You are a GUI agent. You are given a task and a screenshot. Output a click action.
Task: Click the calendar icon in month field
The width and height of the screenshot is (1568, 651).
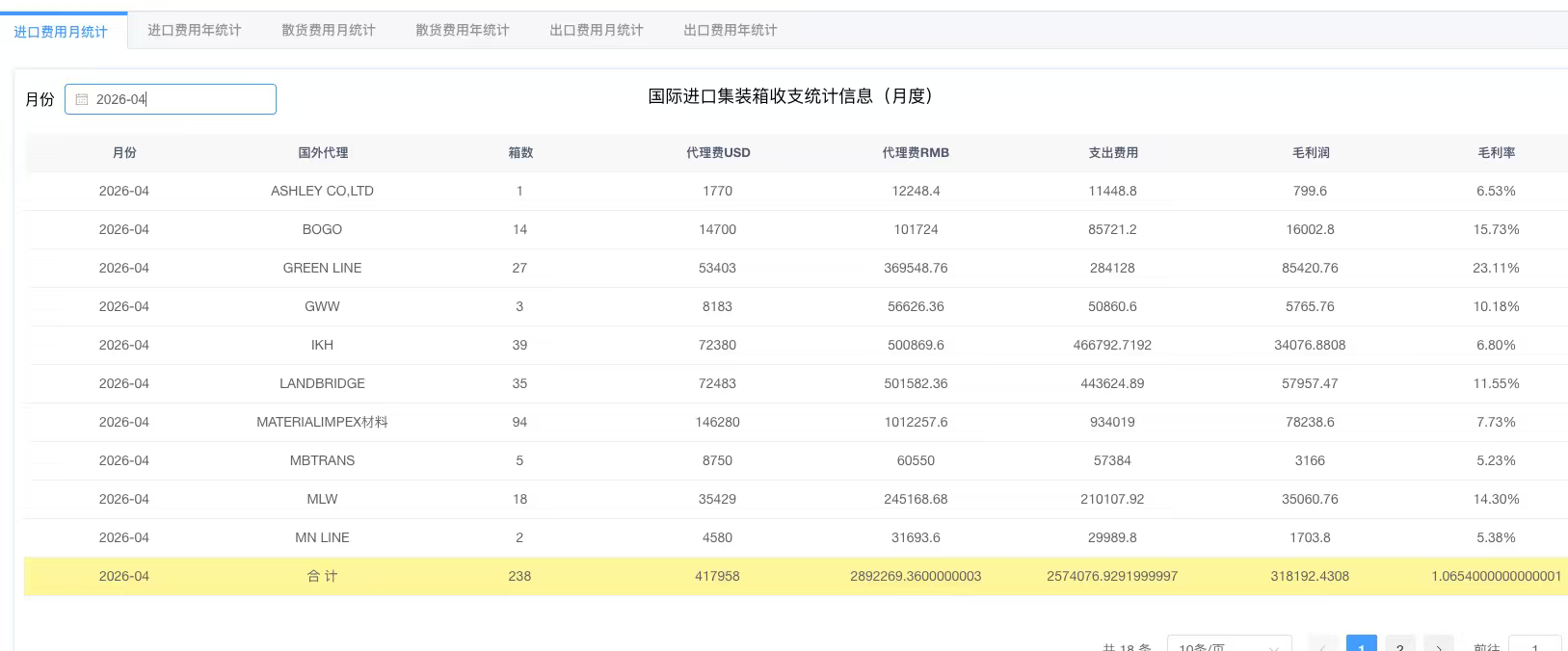click(x=82, y=99)
